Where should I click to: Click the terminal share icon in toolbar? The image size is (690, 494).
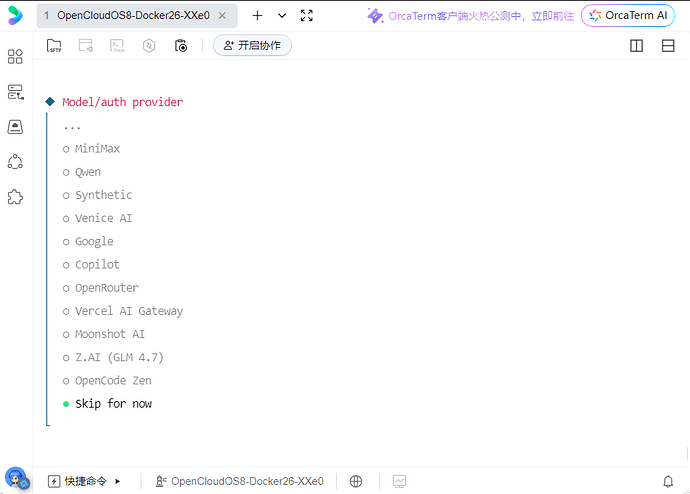point(86,45)
